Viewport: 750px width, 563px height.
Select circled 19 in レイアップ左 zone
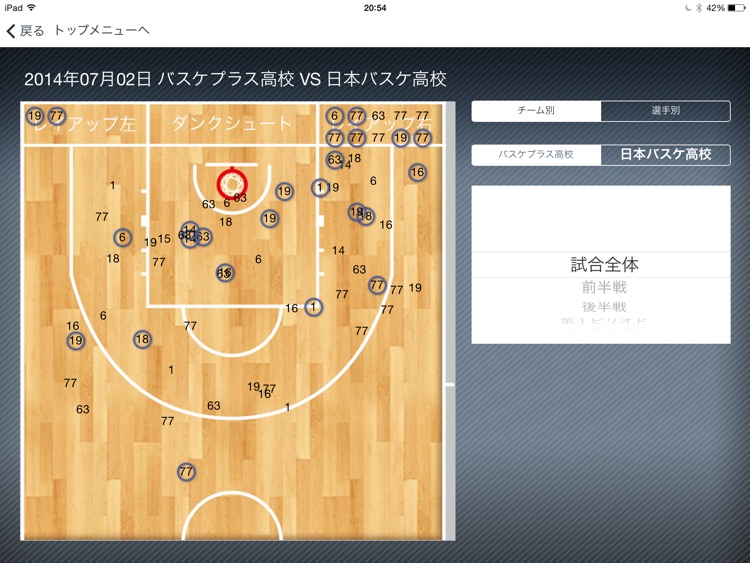34,116
